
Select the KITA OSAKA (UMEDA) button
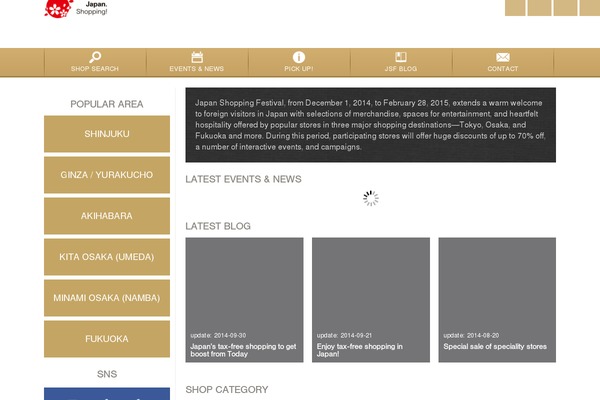(107, 257)
